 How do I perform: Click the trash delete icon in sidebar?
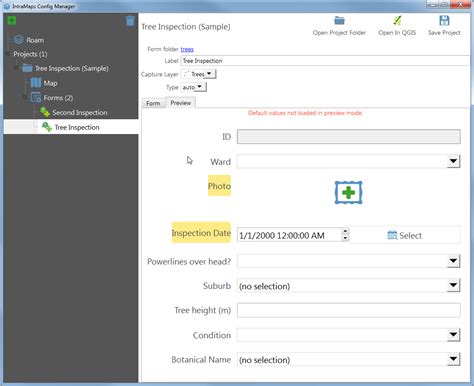[130, 21]
